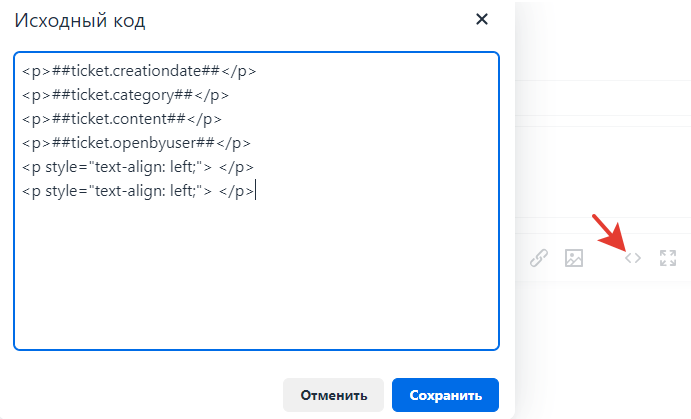Open the insert image icon
The height and width of the screenshot is (419, 691).
(574, 258)
